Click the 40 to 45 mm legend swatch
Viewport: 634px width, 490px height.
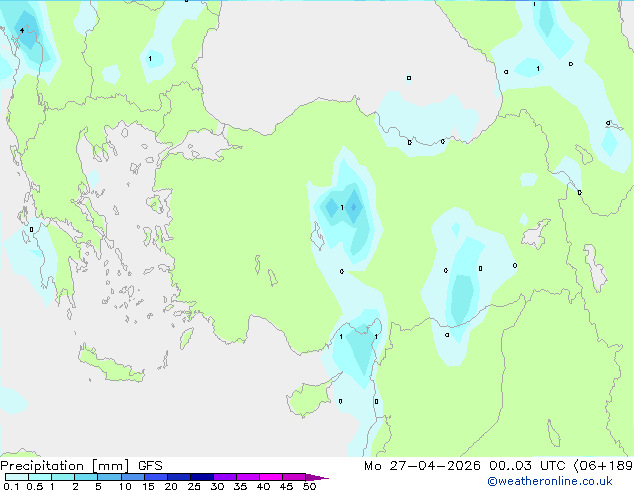tap(271, 477)
